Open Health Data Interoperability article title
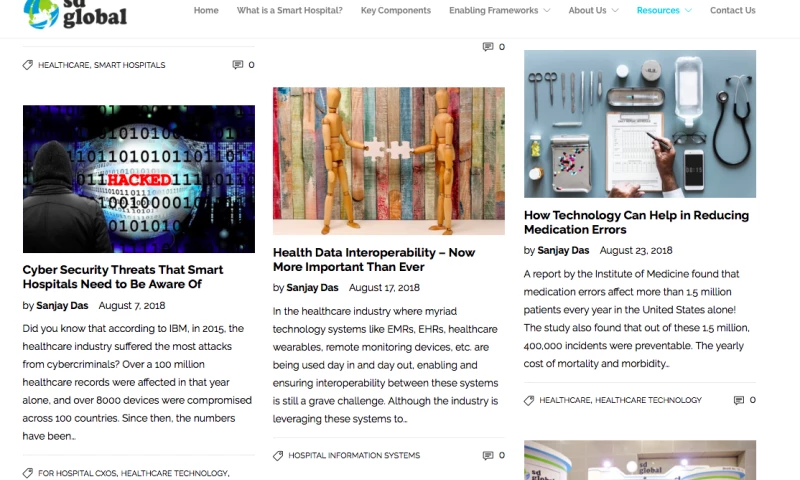800x480 pixels. click(x=374, y=260)
